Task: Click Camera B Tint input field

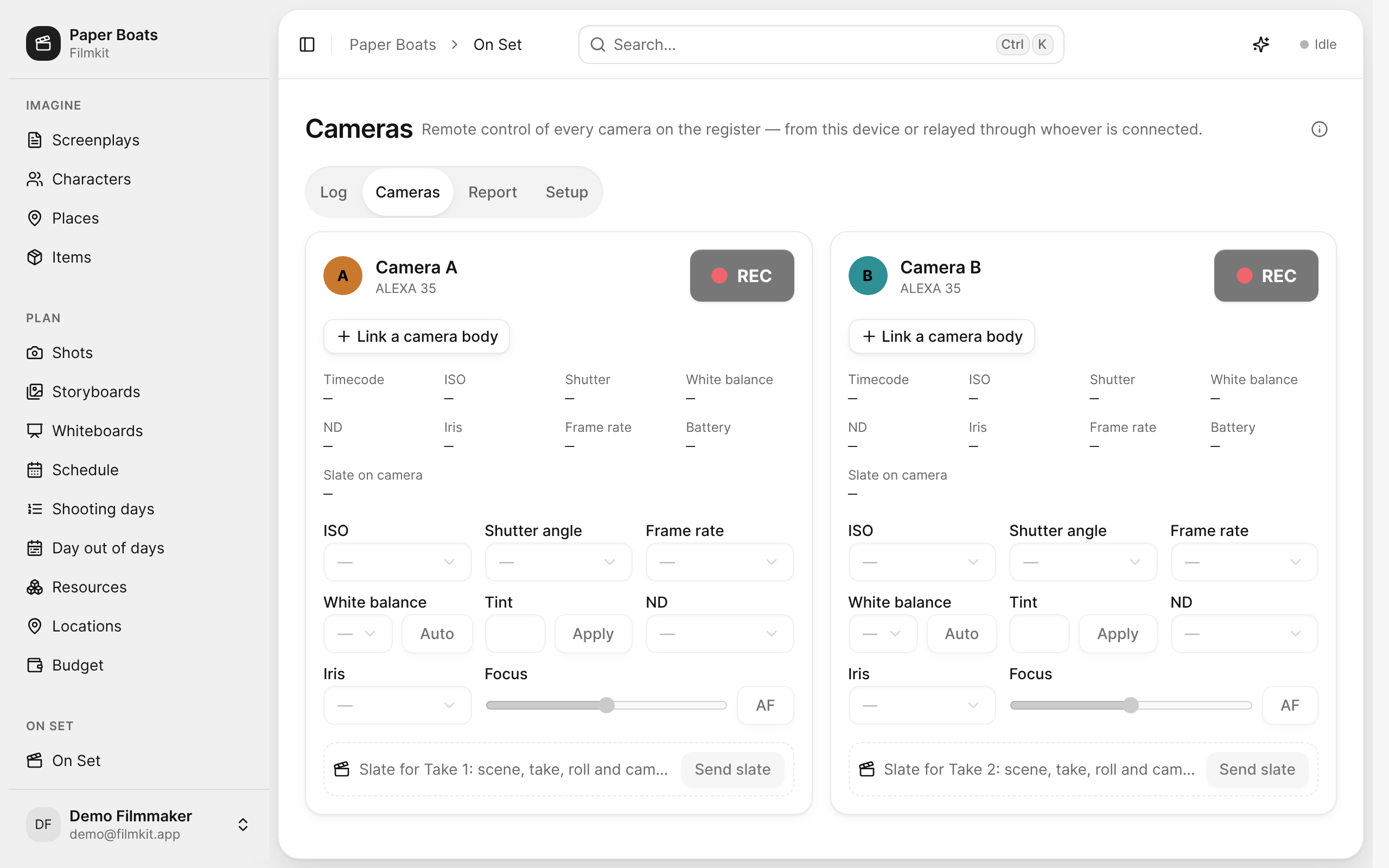Action: (x=1040, y=633)
